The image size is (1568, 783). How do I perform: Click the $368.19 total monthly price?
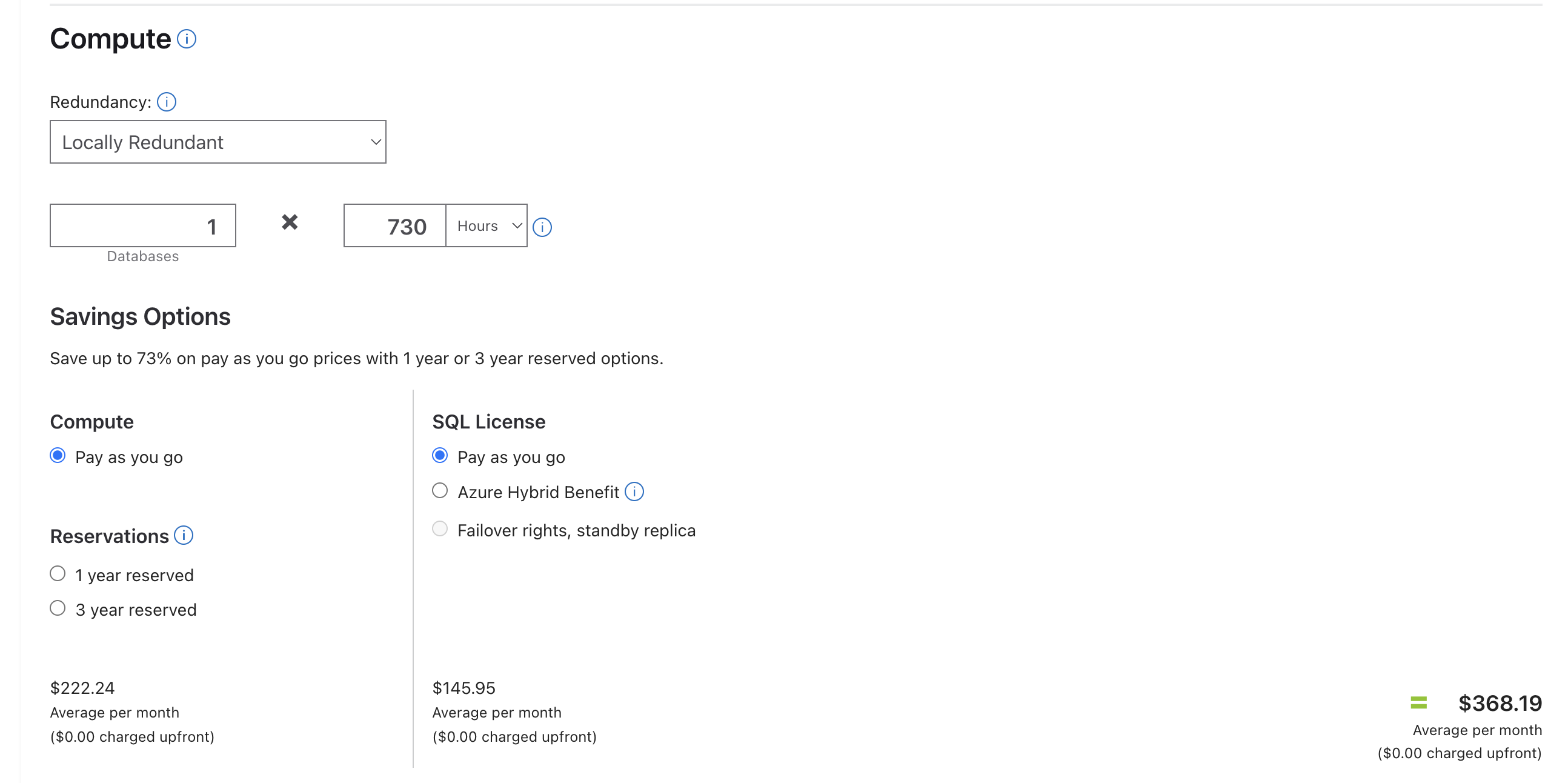tap(1499, 703)
